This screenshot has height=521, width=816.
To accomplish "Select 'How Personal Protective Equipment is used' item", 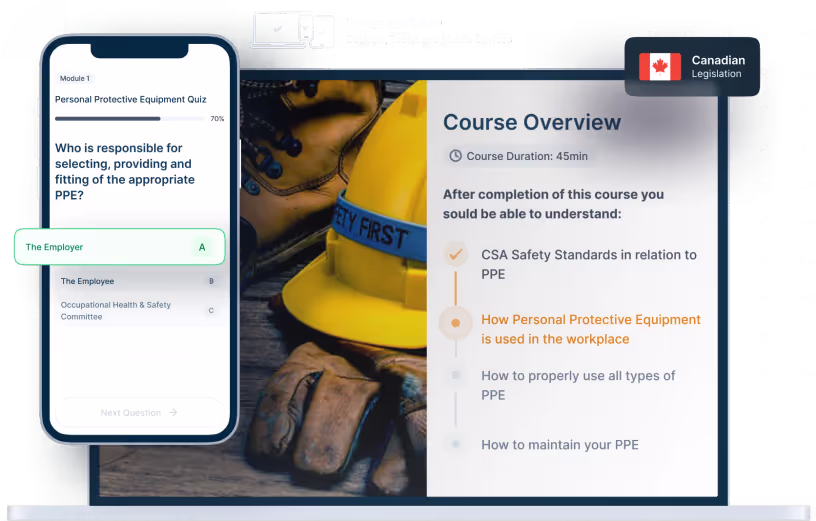I will (x=591, y=329).
